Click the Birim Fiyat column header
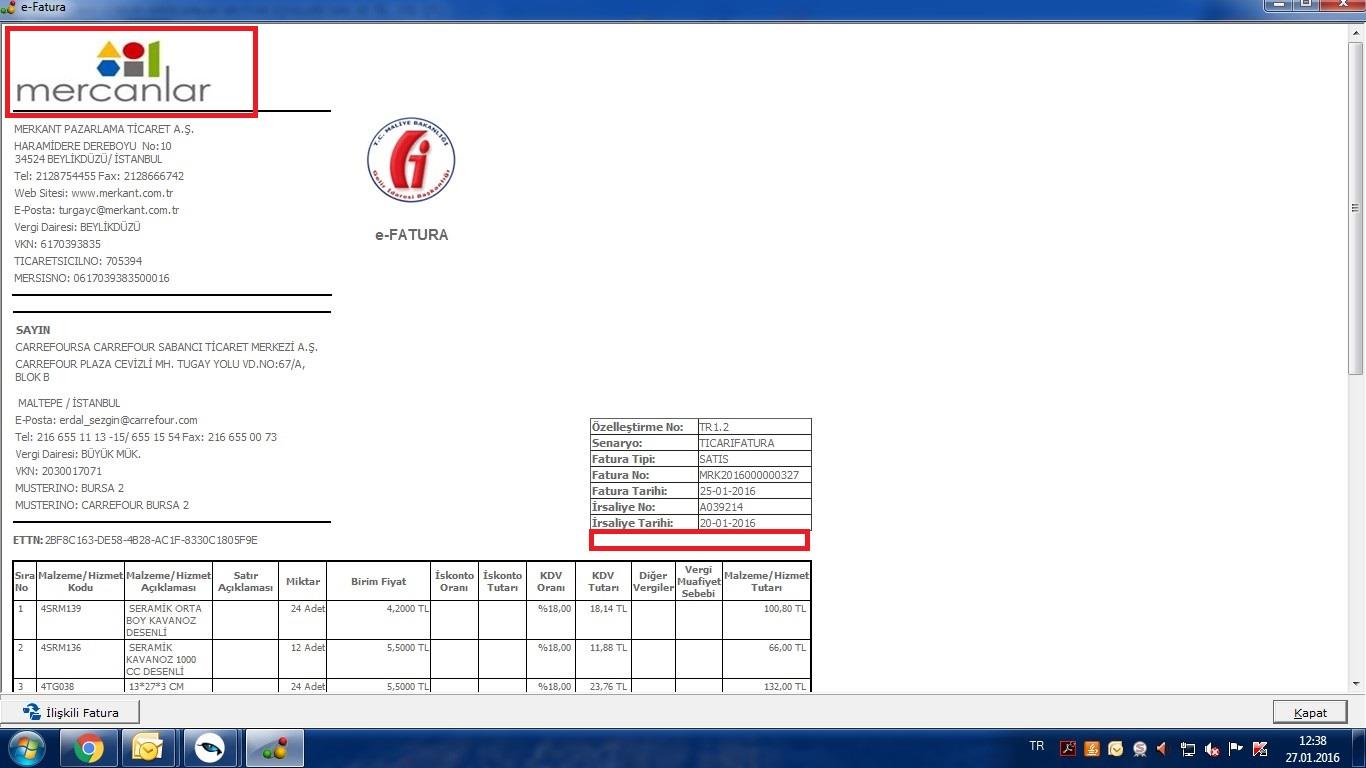Viewport: 1366px width, 768px height. point(378,581)
